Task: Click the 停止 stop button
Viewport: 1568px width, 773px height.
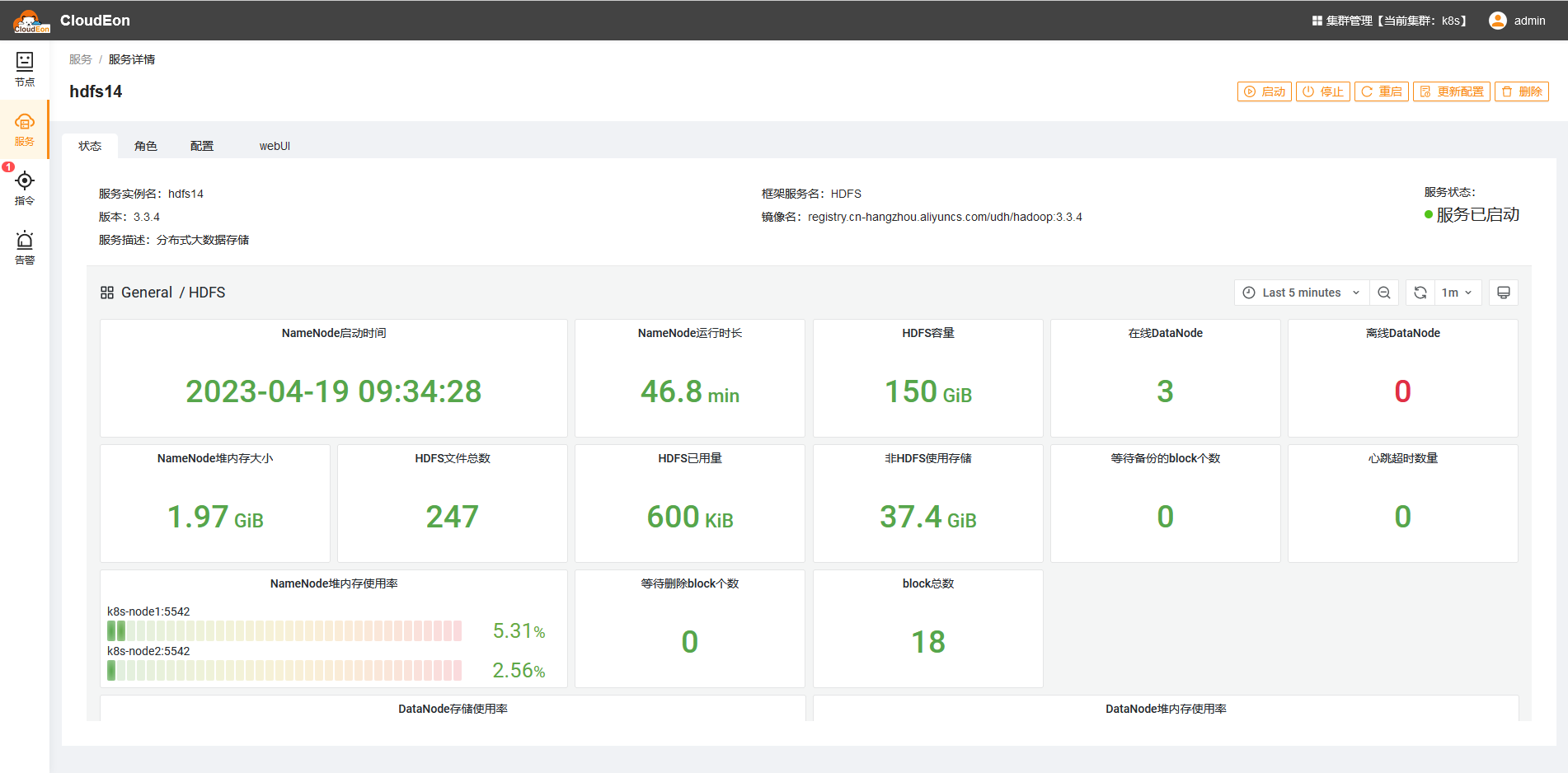Action: pyautogui.click(x=1323, y=91)
